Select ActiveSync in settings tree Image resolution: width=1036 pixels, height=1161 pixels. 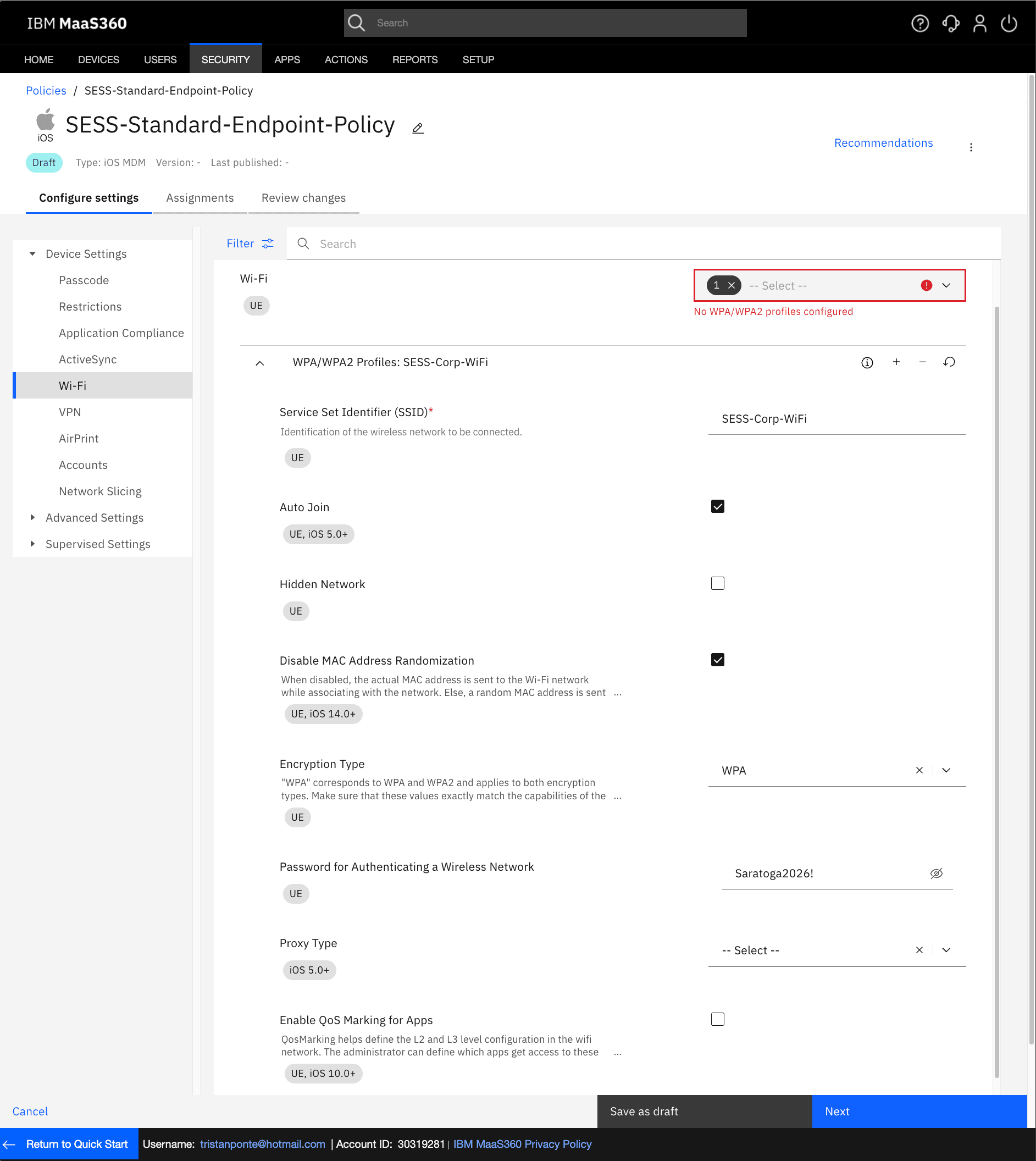click(x=88, y=359)
